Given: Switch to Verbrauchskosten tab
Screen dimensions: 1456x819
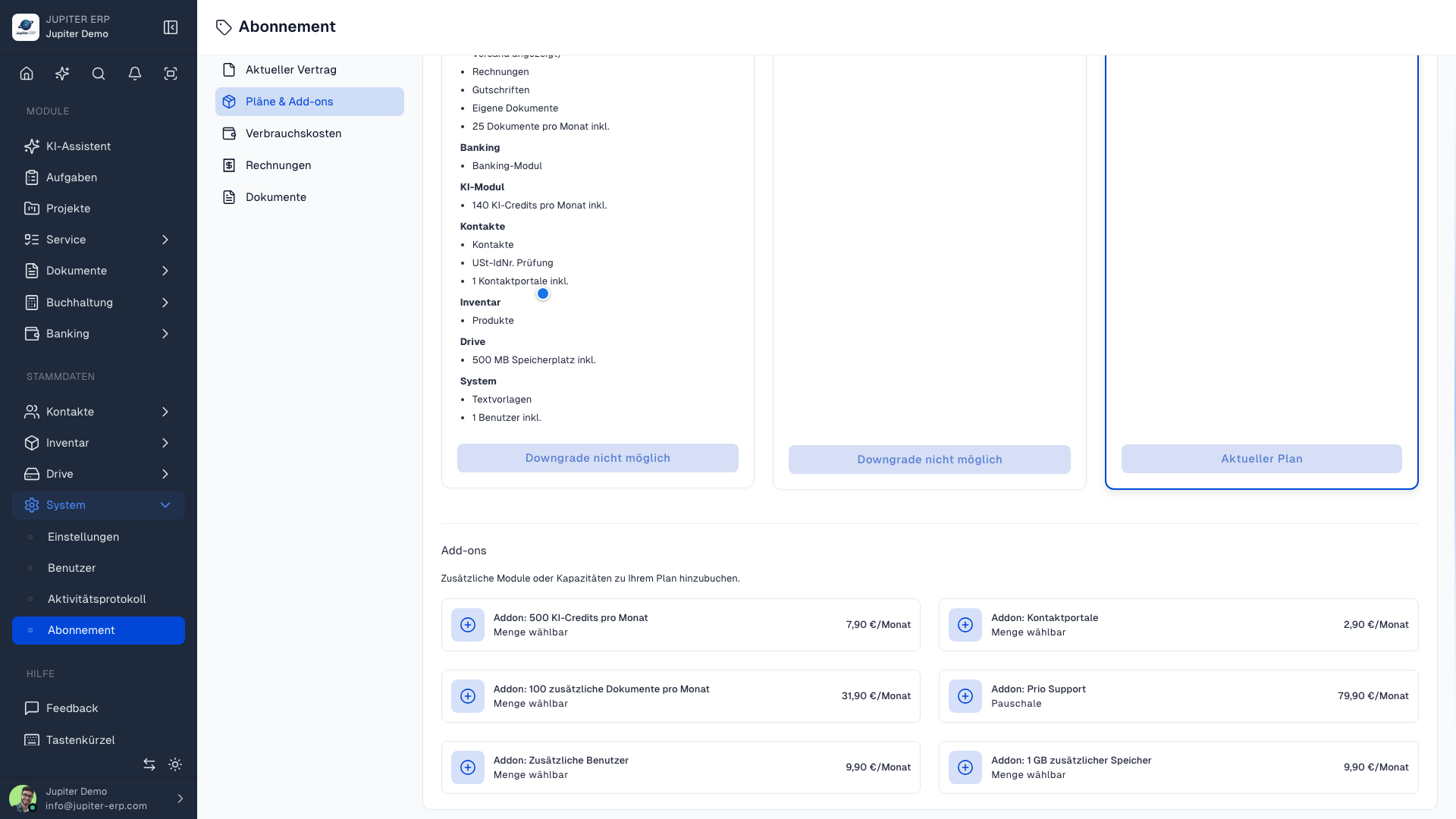Looking at the screenshot, I should 309,133.
